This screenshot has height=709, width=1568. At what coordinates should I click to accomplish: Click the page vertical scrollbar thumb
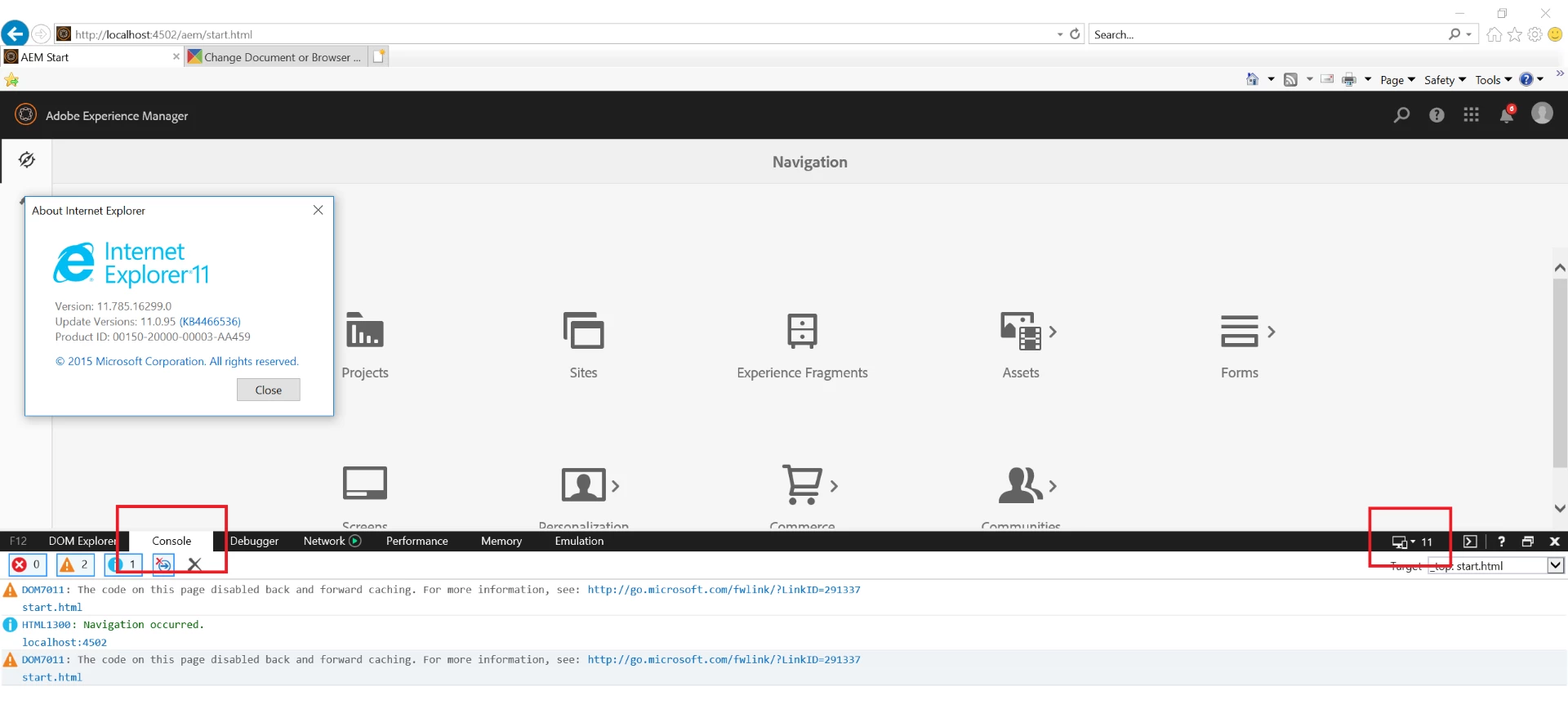pyautogui.click(x=1560, y=373)
